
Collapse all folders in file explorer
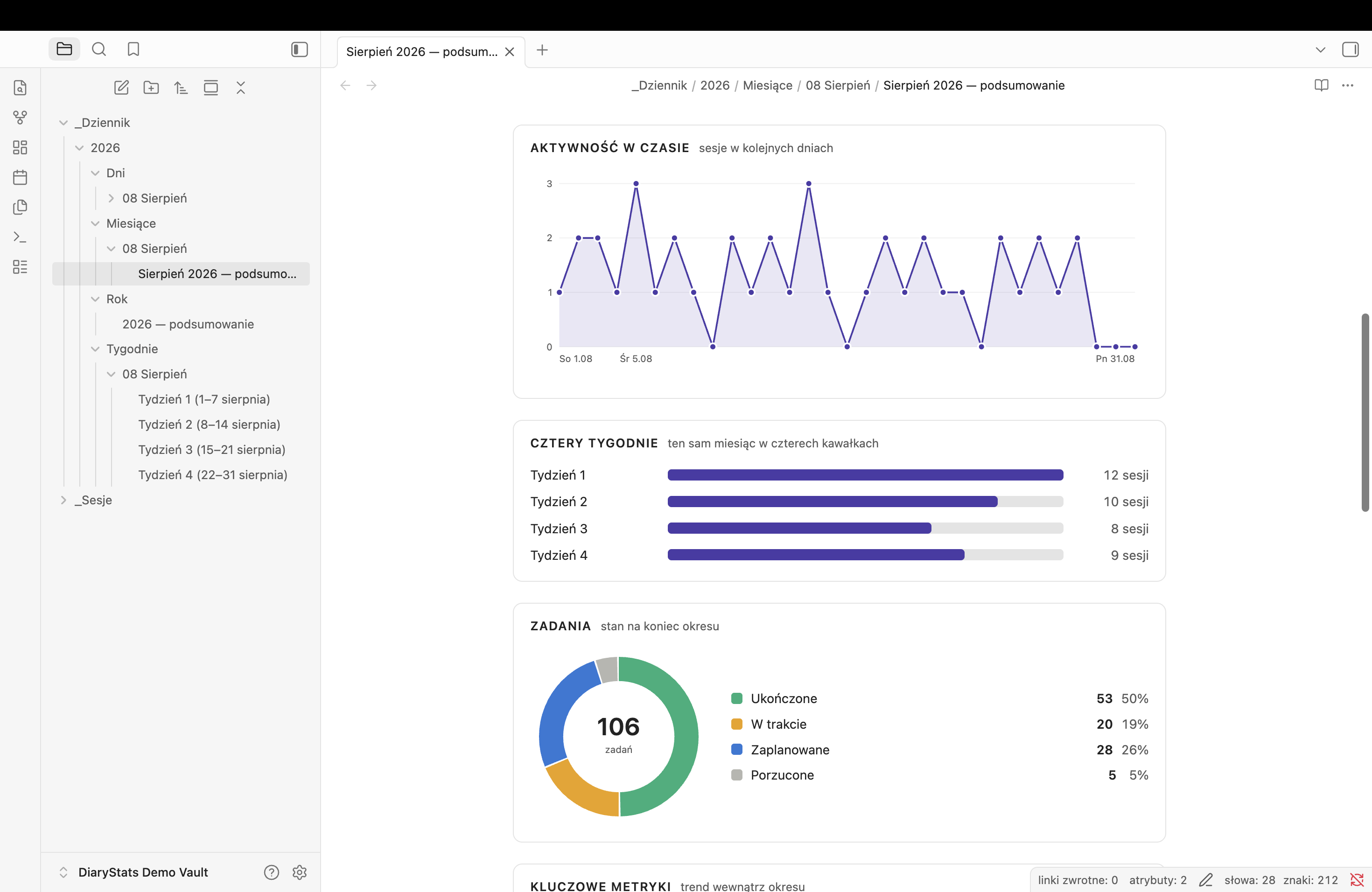(241, 88)
